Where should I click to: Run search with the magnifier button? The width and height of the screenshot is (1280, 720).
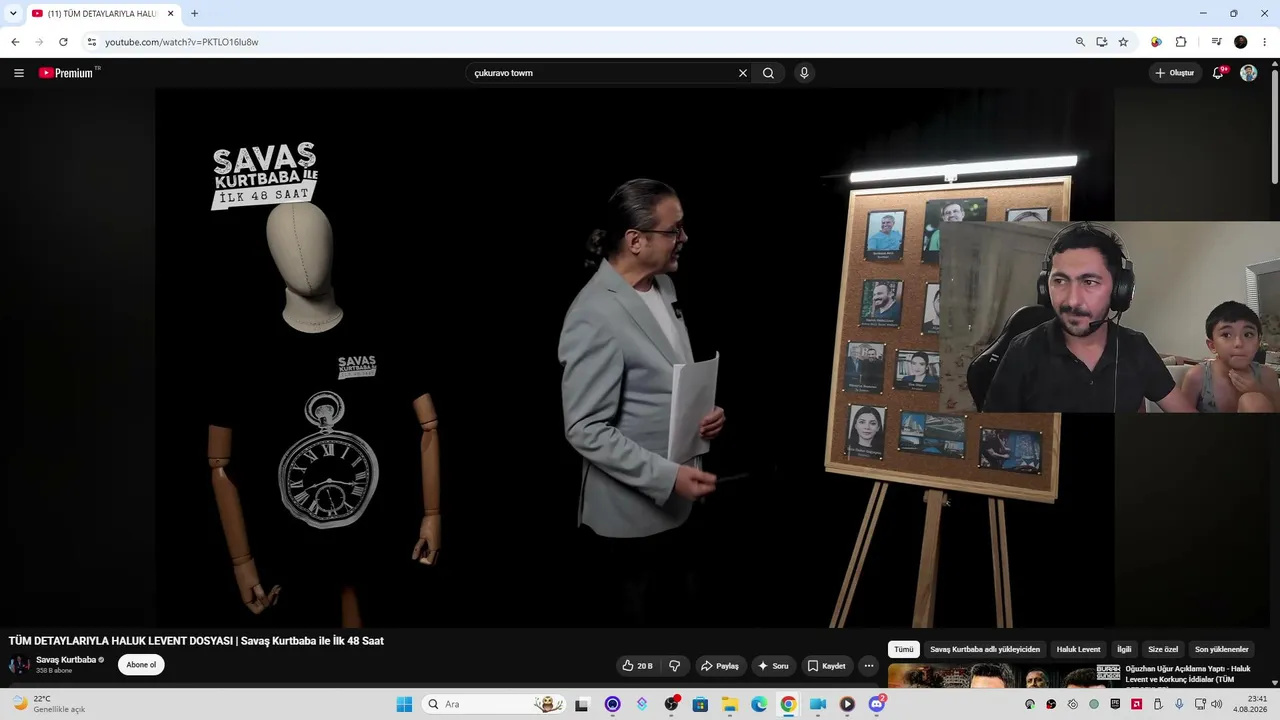pyautogui.click(x=768, y=73)
